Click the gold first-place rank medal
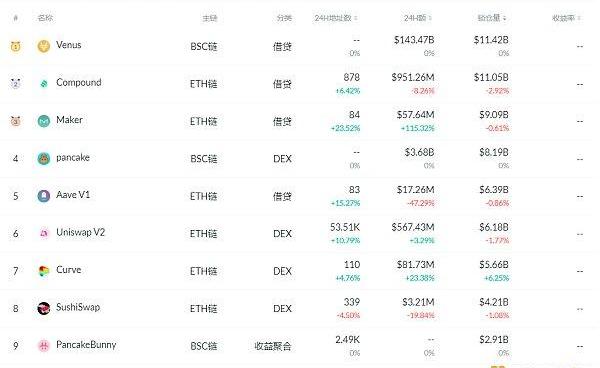Image resolution: width=600 pixels, height=368 pixels. point(16,46)
